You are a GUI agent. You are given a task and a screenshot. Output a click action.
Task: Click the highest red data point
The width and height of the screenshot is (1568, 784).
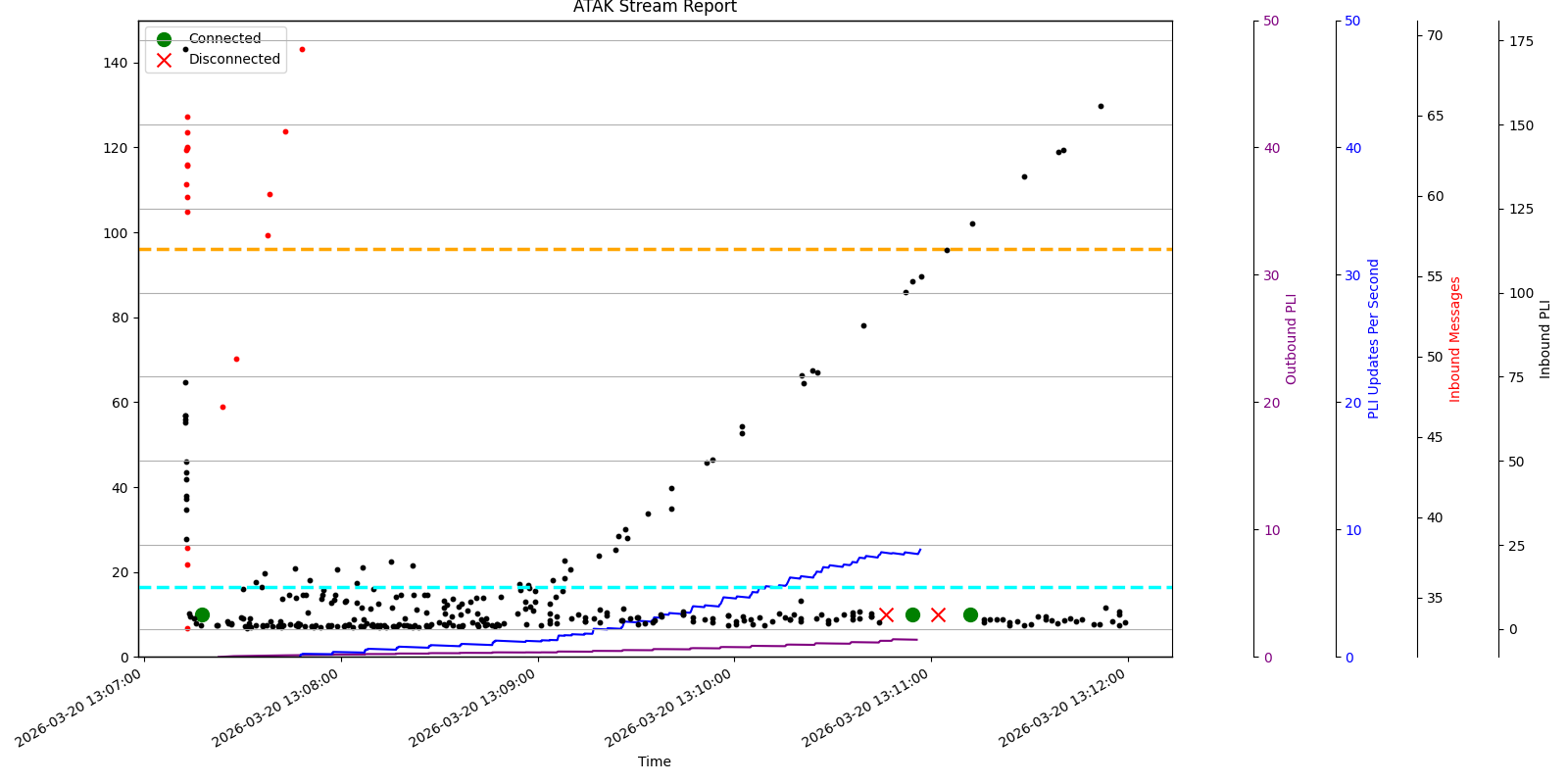click(x=302, y=49)
